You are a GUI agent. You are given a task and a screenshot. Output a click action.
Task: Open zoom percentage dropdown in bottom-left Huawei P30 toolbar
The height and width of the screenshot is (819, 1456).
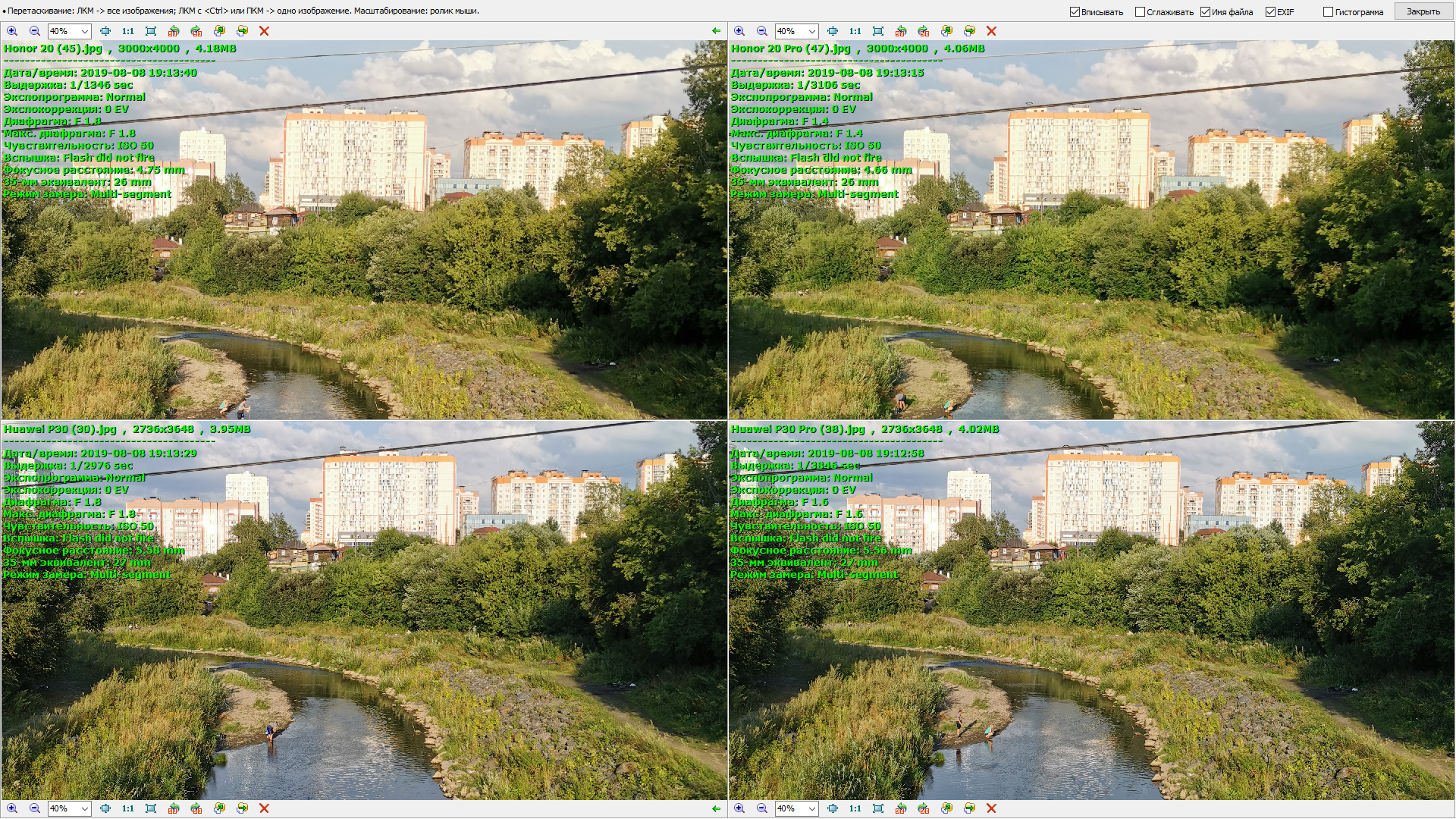pos(85,808)
